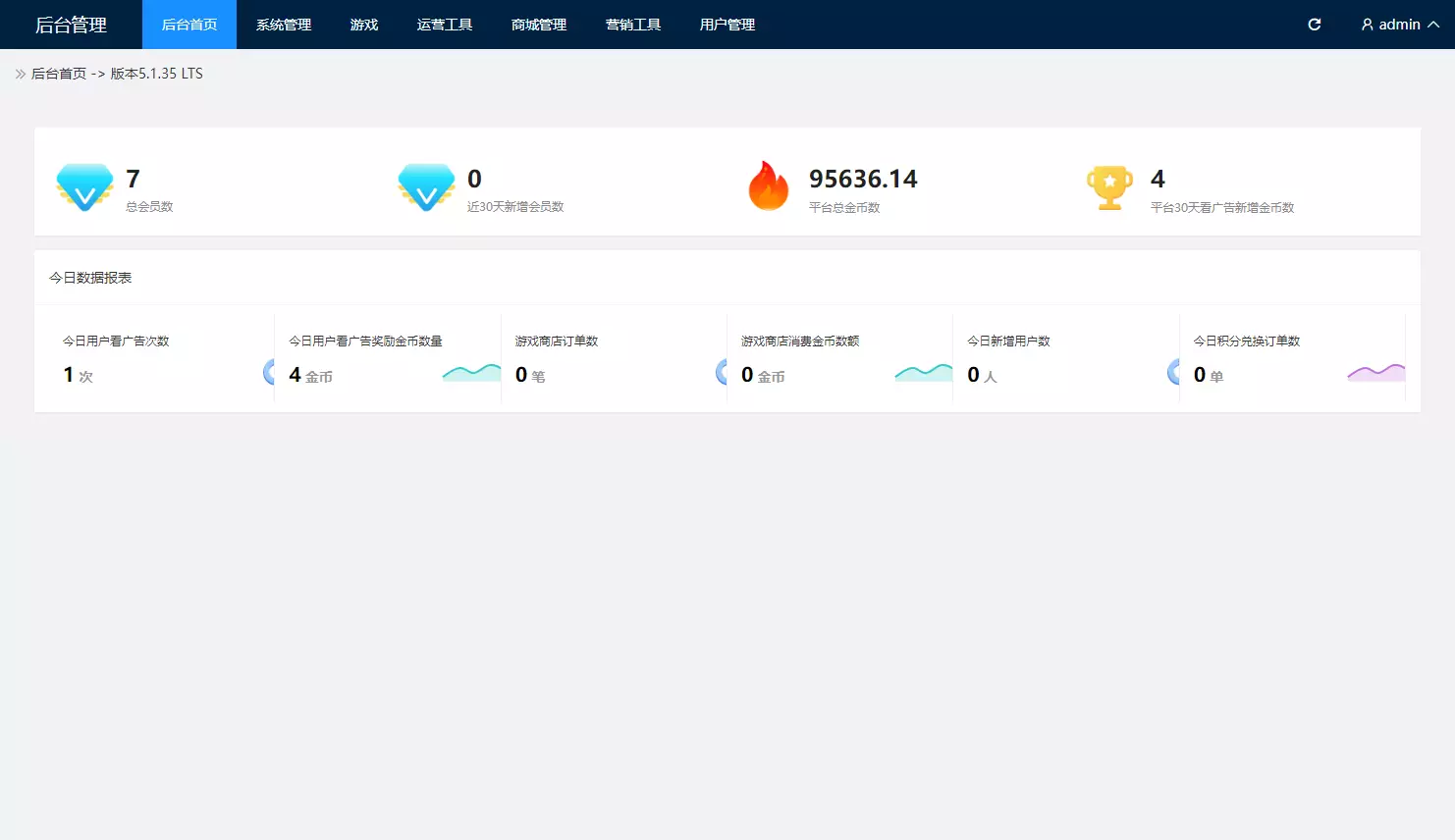
Task: Click the 平台30天看广告新增金币数 label
Action: coord(1222,208)
